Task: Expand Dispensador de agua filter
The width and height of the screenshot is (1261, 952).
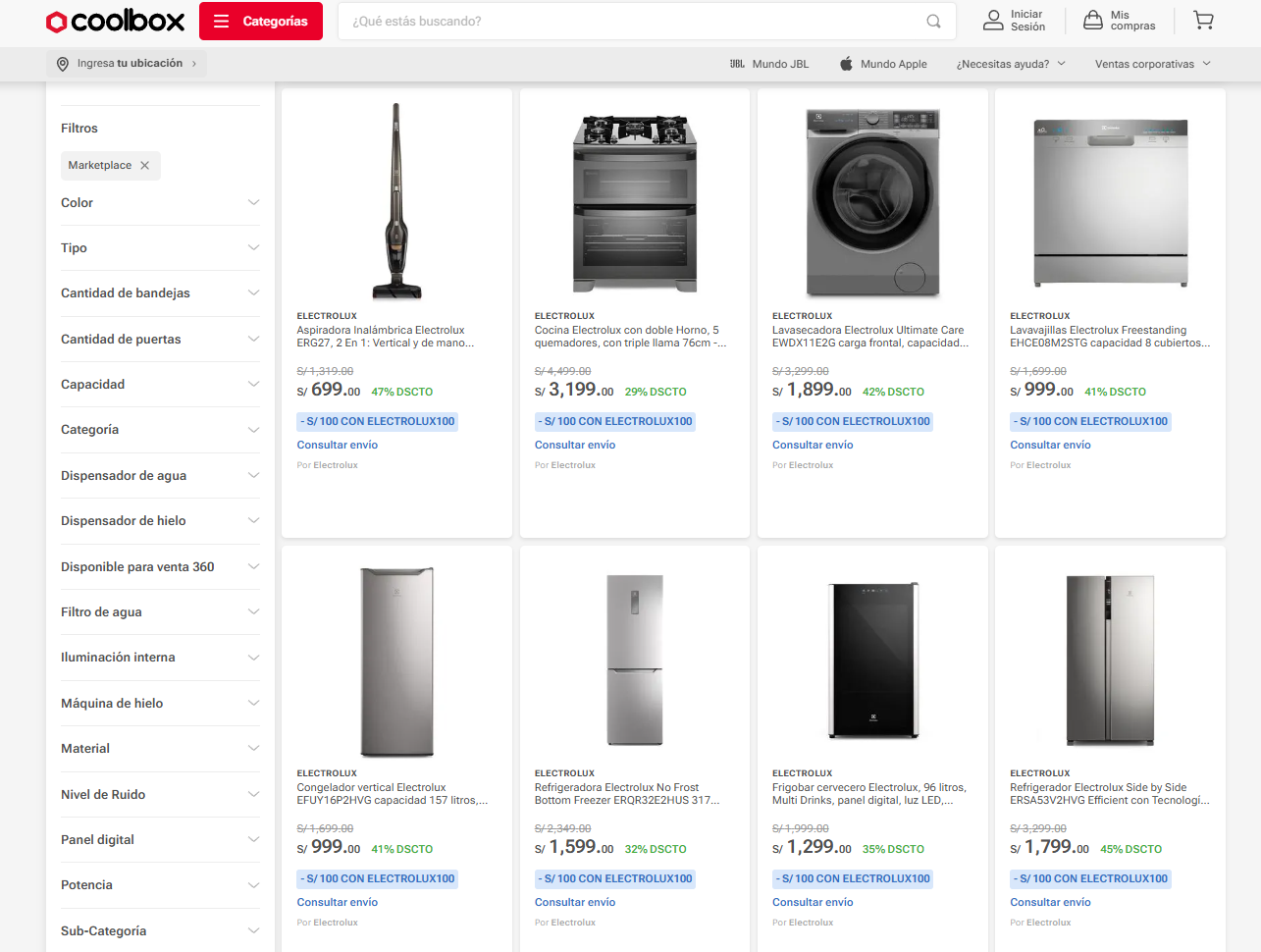Action: 160,476
